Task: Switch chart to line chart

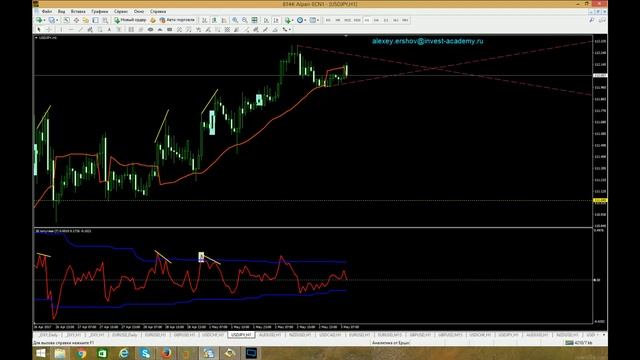Action: click(x=224, y=20)
